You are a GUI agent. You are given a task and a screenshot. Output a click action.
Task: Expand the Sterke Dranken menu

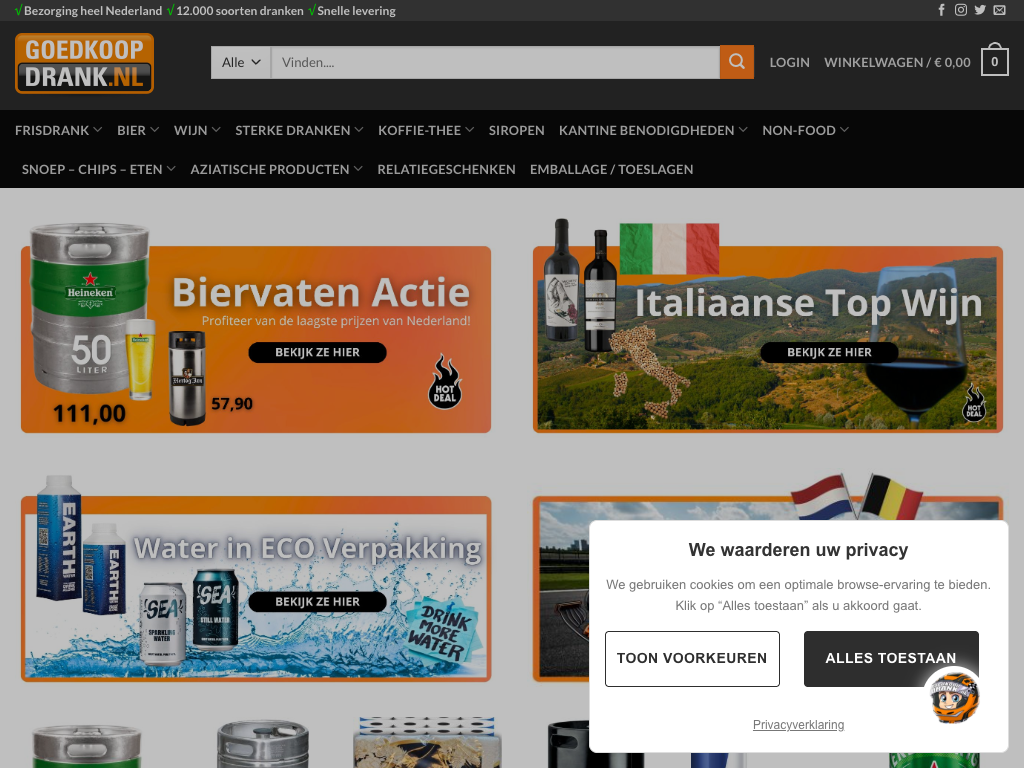299,130
